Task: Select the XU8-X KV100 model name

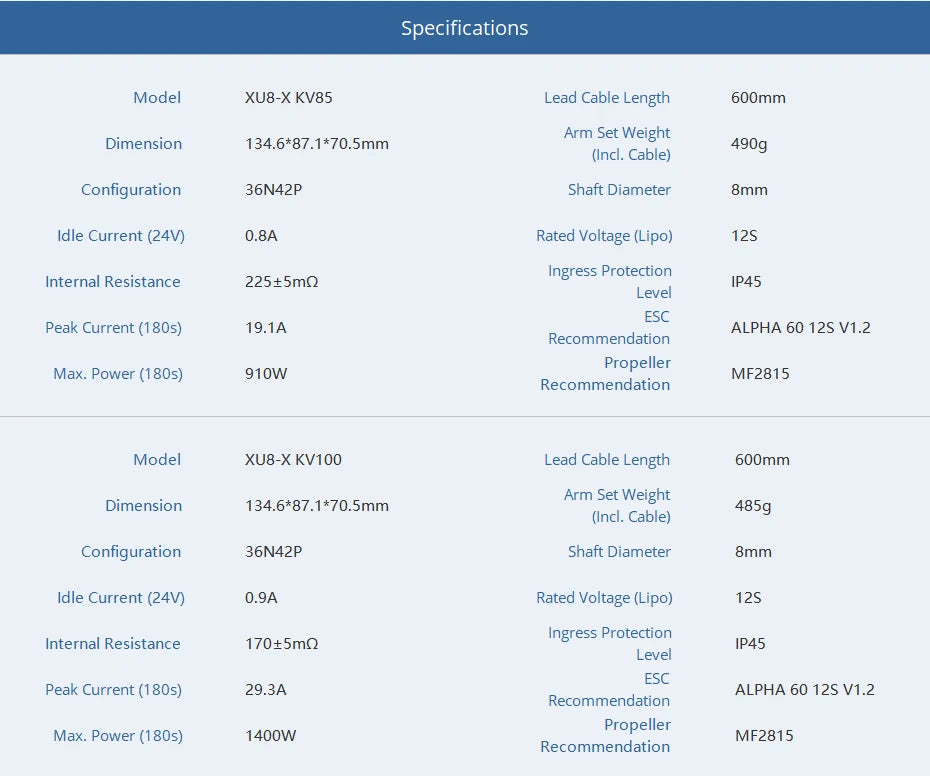Action: tap(293, 460)
